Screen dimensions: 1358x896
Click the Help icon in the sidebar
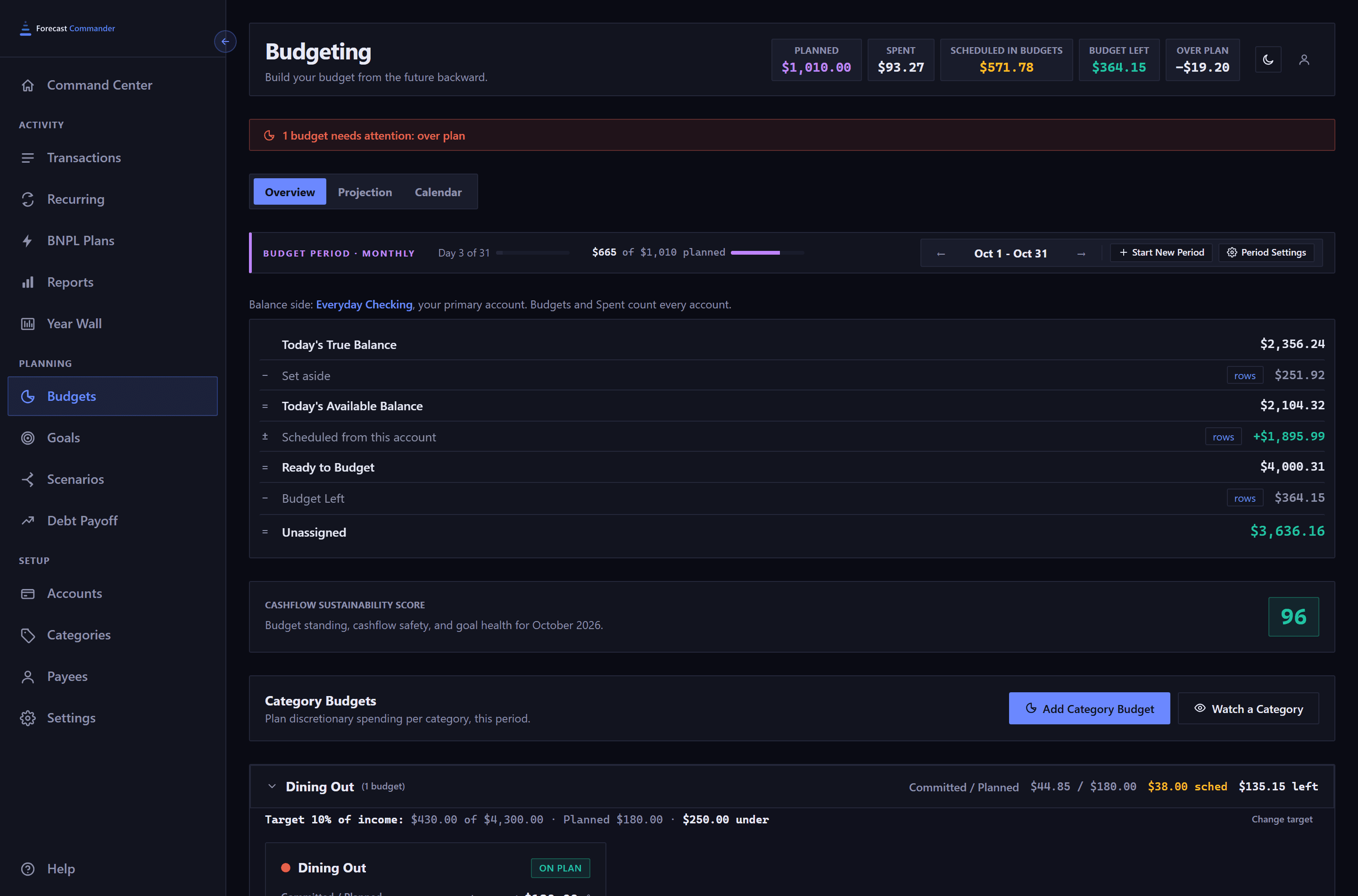pos(27,869)
